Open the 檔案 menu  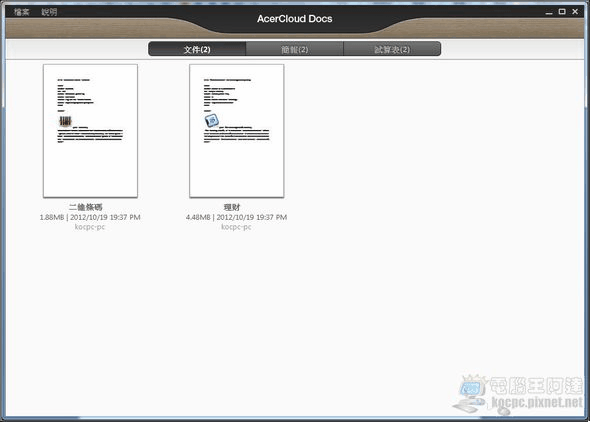tap(21, 12)
